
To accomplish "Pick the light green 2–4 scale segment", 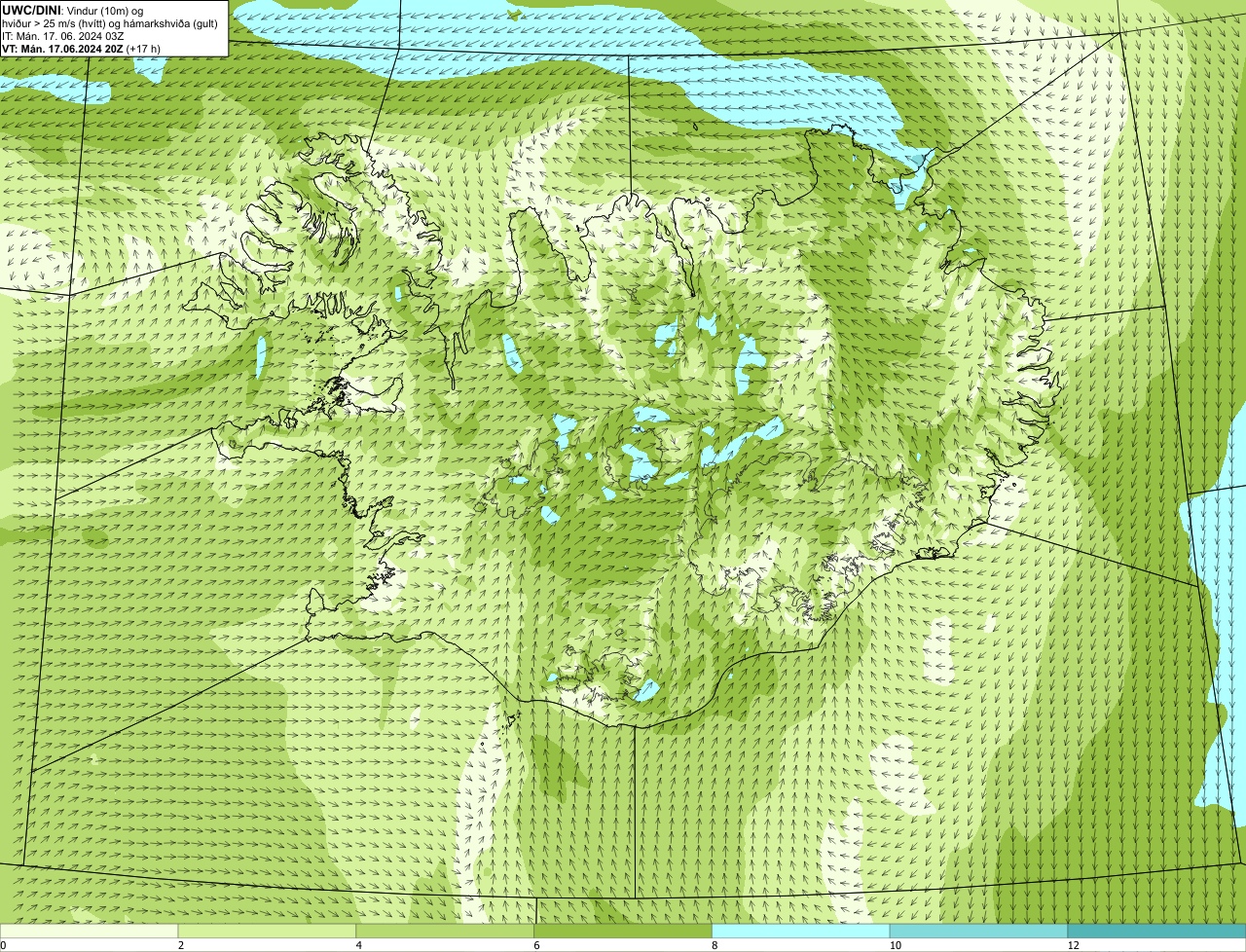I will pyautogui.click(x=267, y=932).
